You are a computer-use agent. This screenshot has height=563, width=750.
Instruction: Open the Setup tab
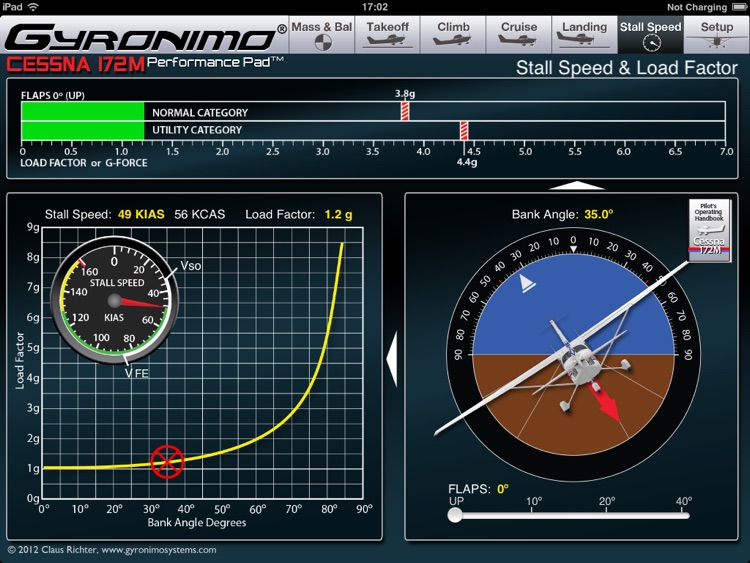717,34
